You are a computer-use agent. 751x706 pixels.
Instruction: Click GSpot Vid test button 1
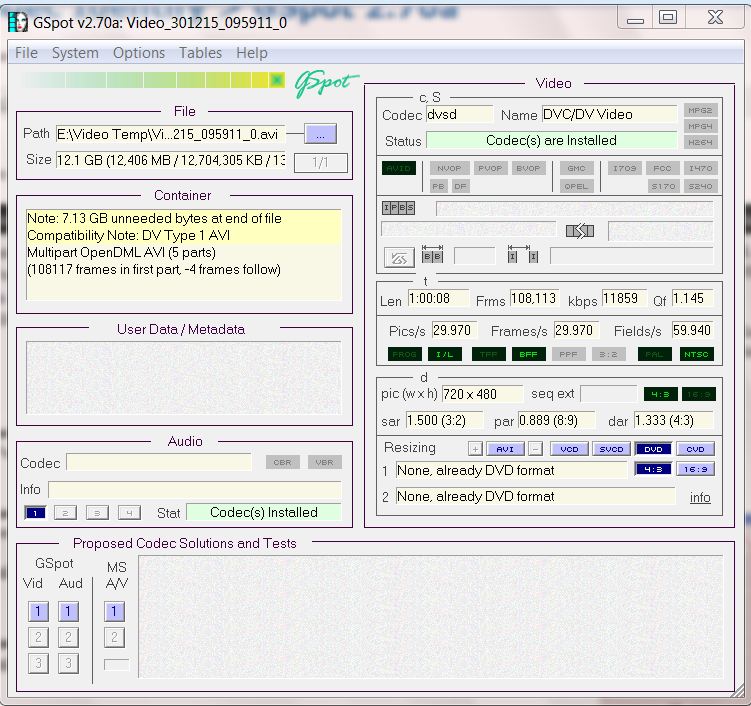tap(38, 612)
